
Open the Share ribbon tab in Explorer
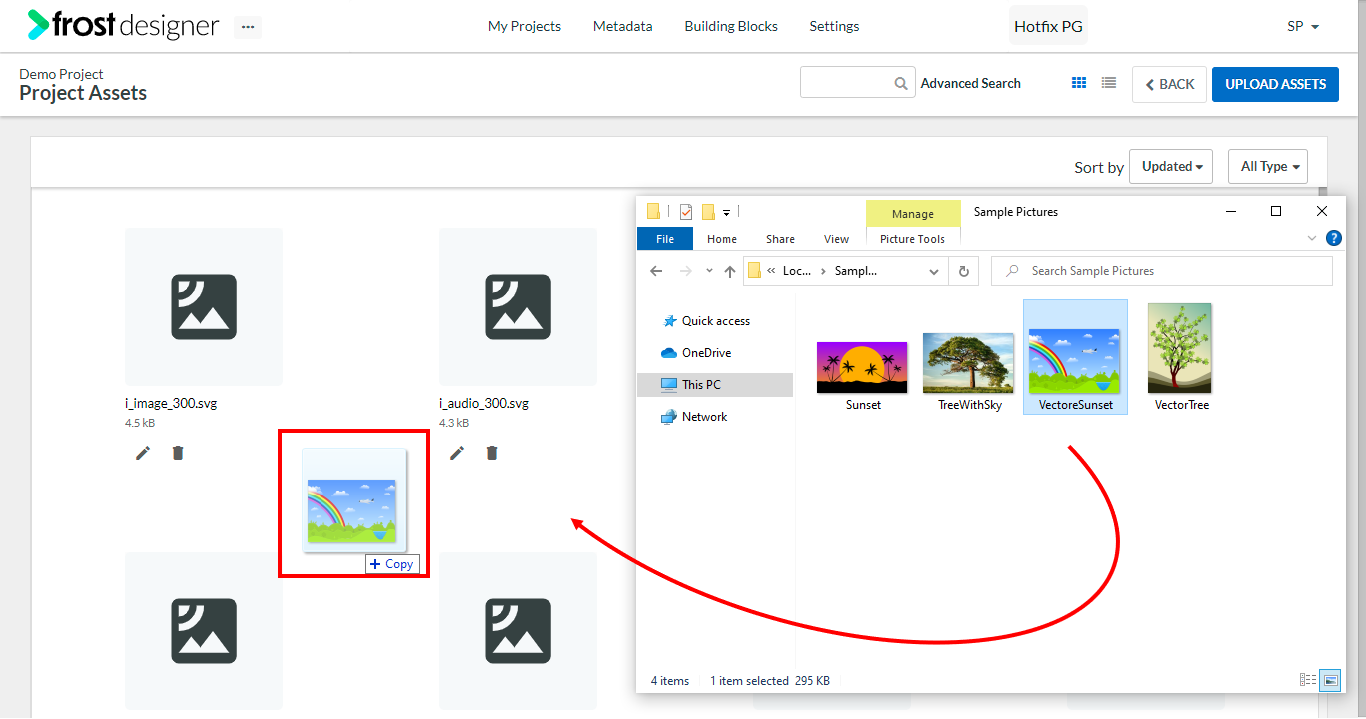[781, 239]
